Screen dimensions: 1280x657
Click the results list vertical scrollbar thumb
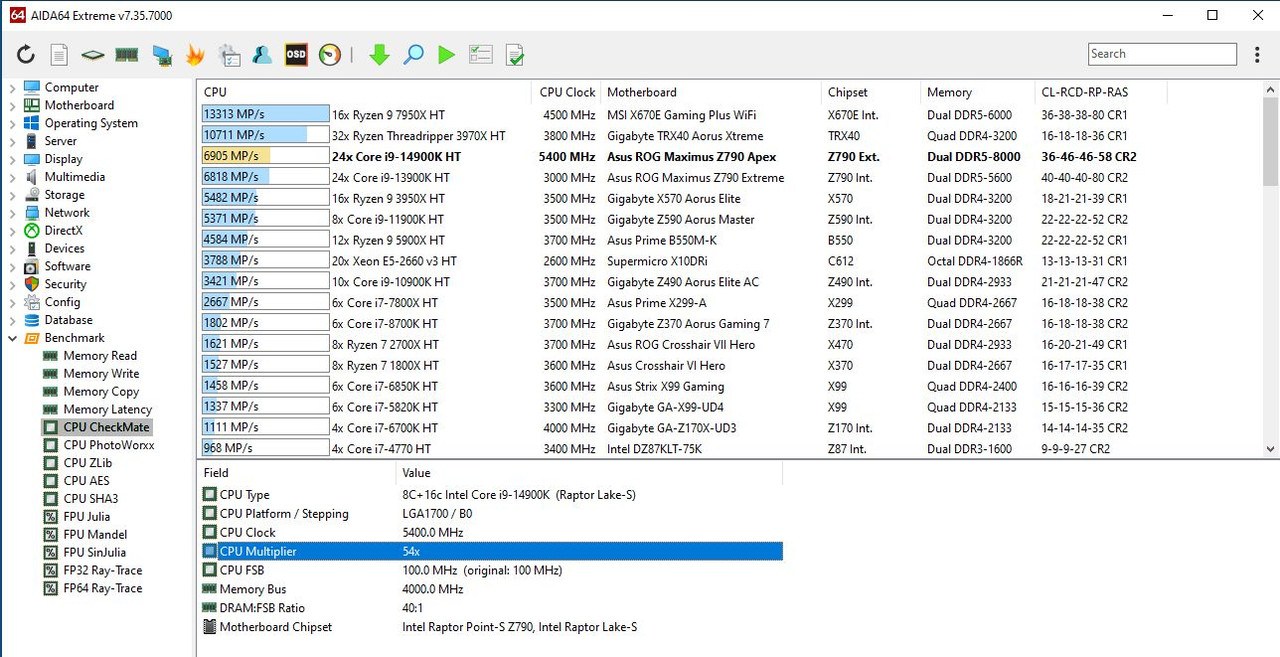pyautogui.click(x=1271, y=142)
